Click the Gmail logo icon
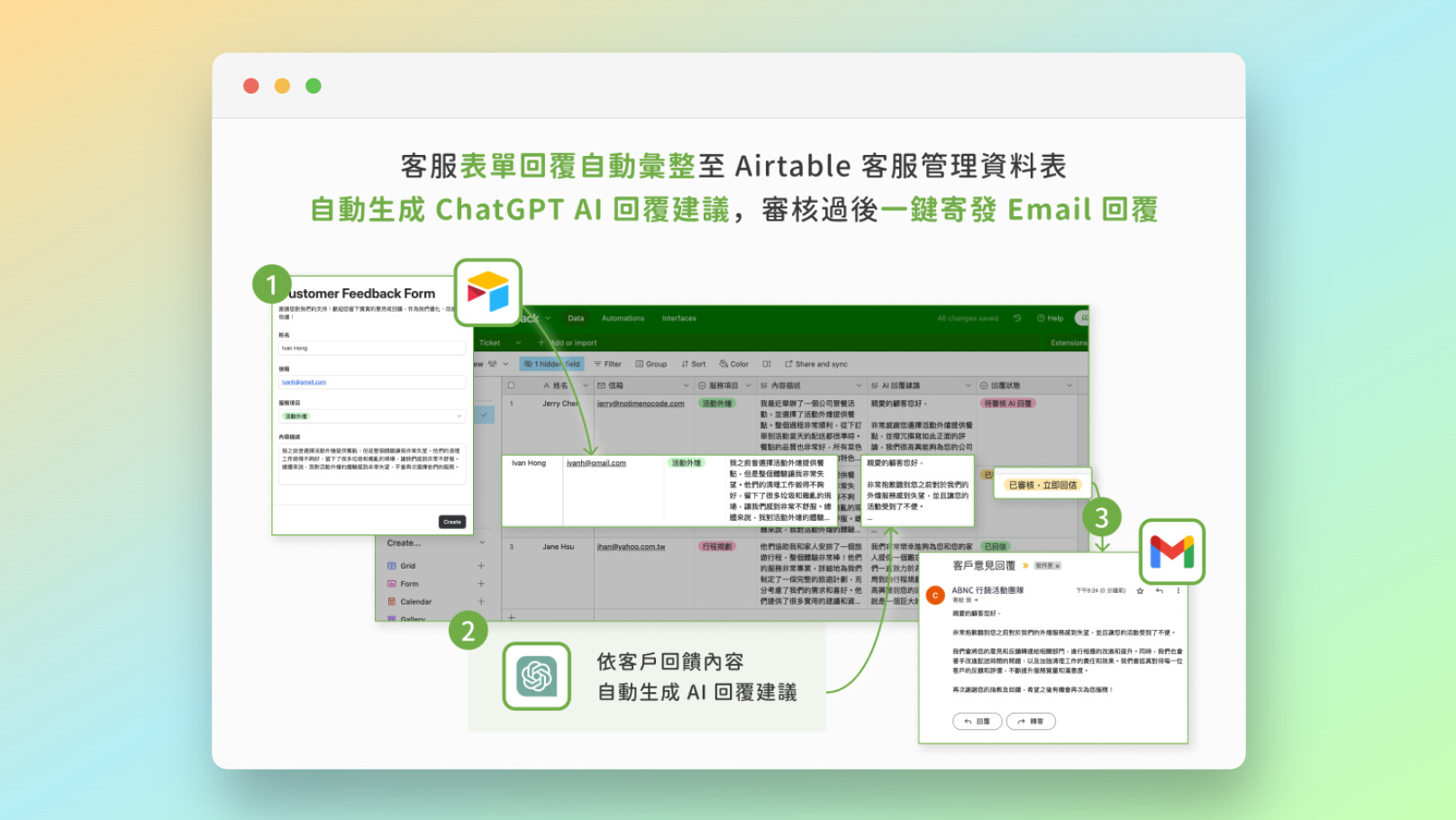This screenshot has height=820, width=1456. coord(1171,551)
